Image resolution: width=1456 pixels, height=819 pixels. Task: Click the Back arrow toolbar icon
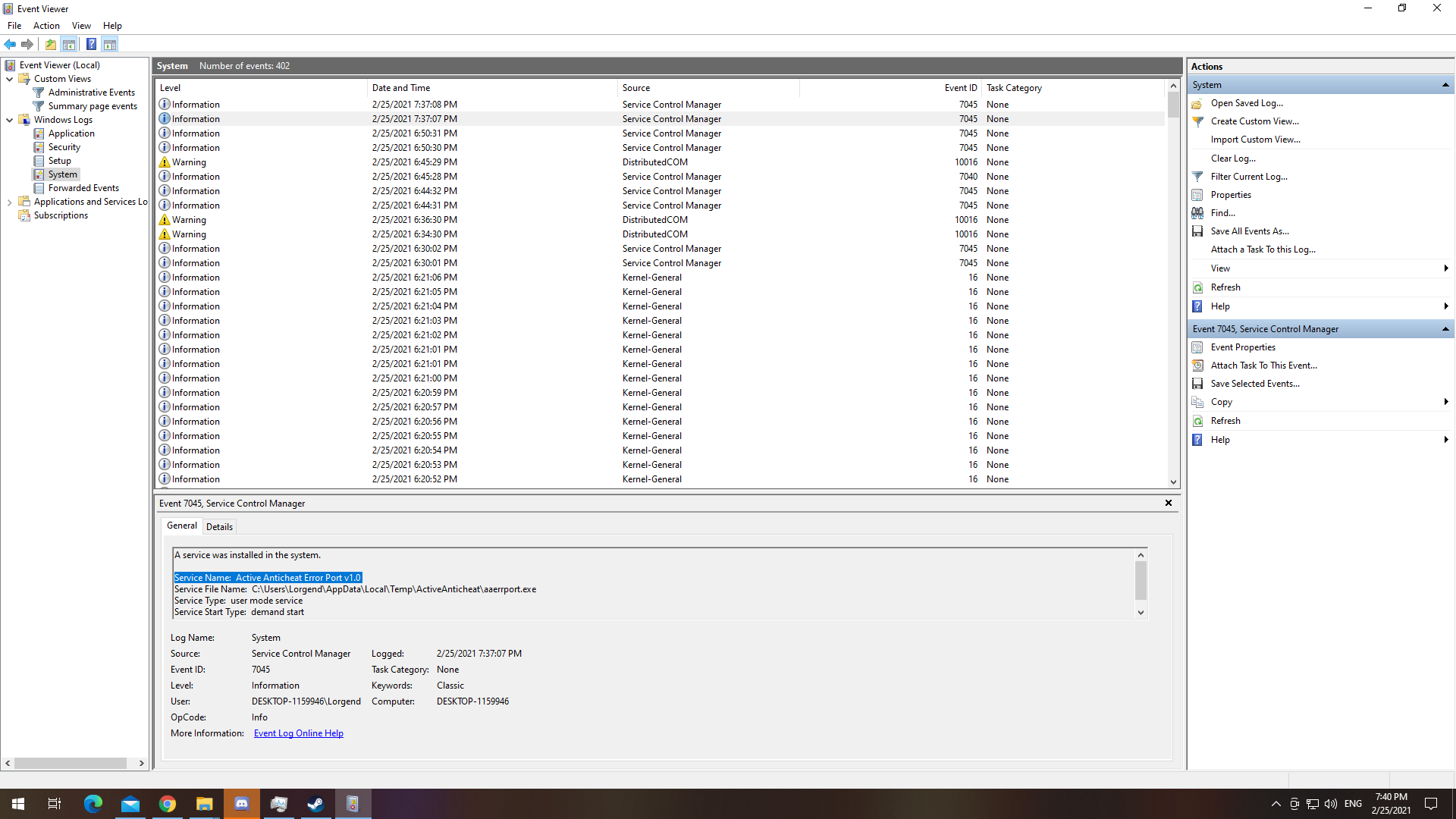pos(10,44)
